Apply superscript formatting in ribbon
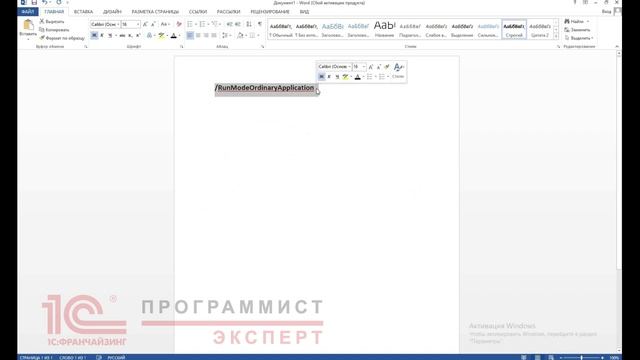640x360 pixels. point(138,36)
